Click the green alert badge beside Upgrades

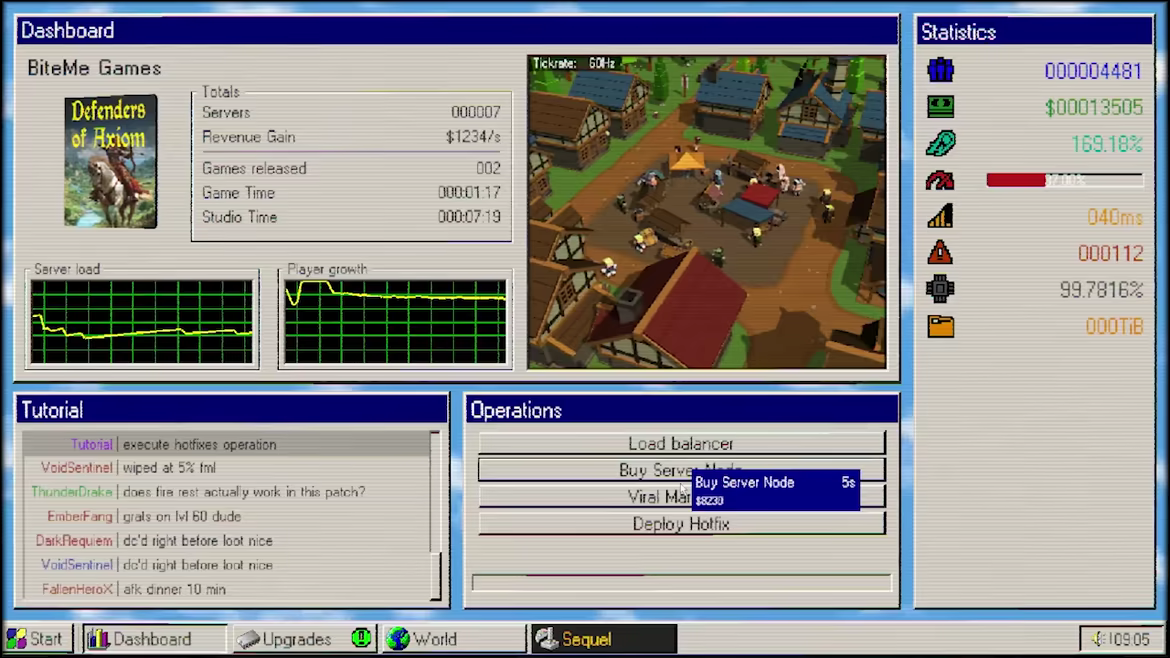pyautogui.click(x=361, y=639)
